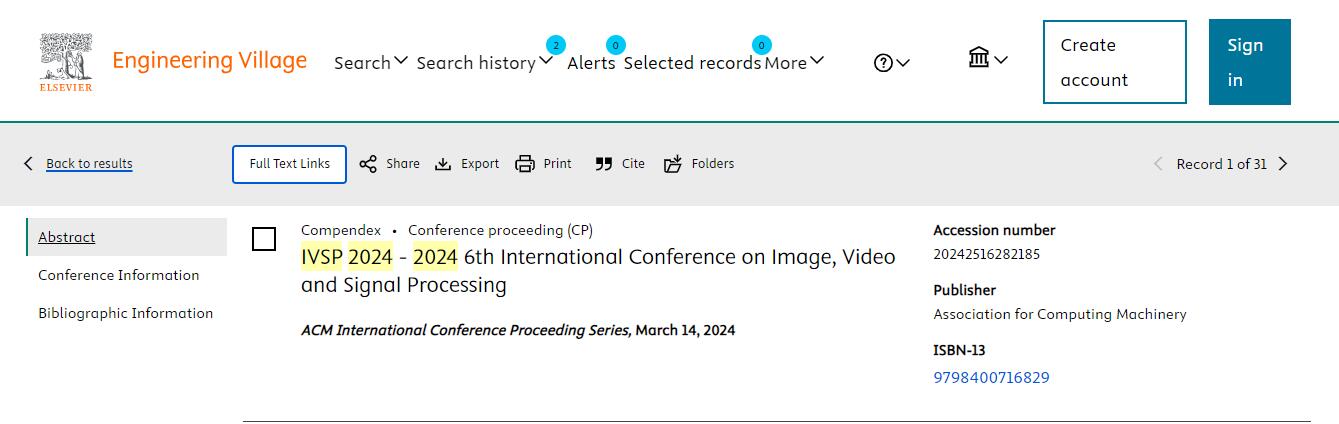Click the Share icon
This screenshot has height=424, width=1339.
[368, 164]
